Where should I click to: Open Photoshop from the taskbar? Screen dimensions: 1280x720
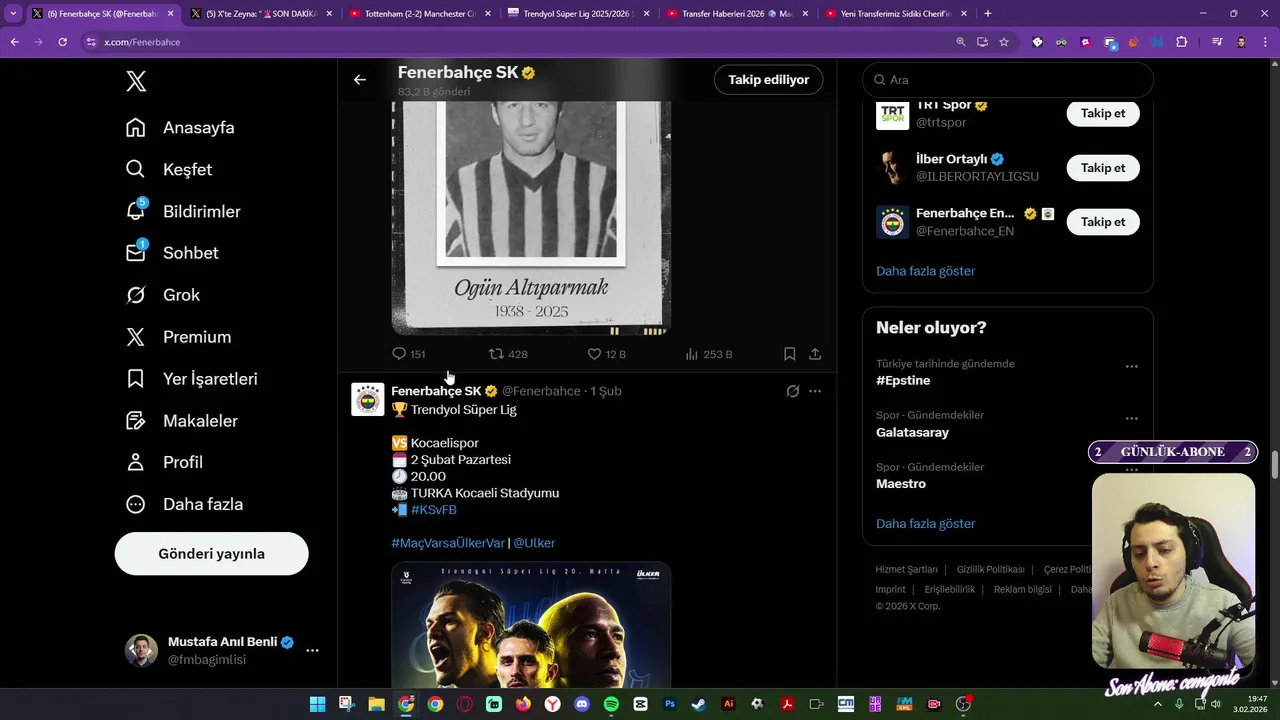click(x=670, y=704)
